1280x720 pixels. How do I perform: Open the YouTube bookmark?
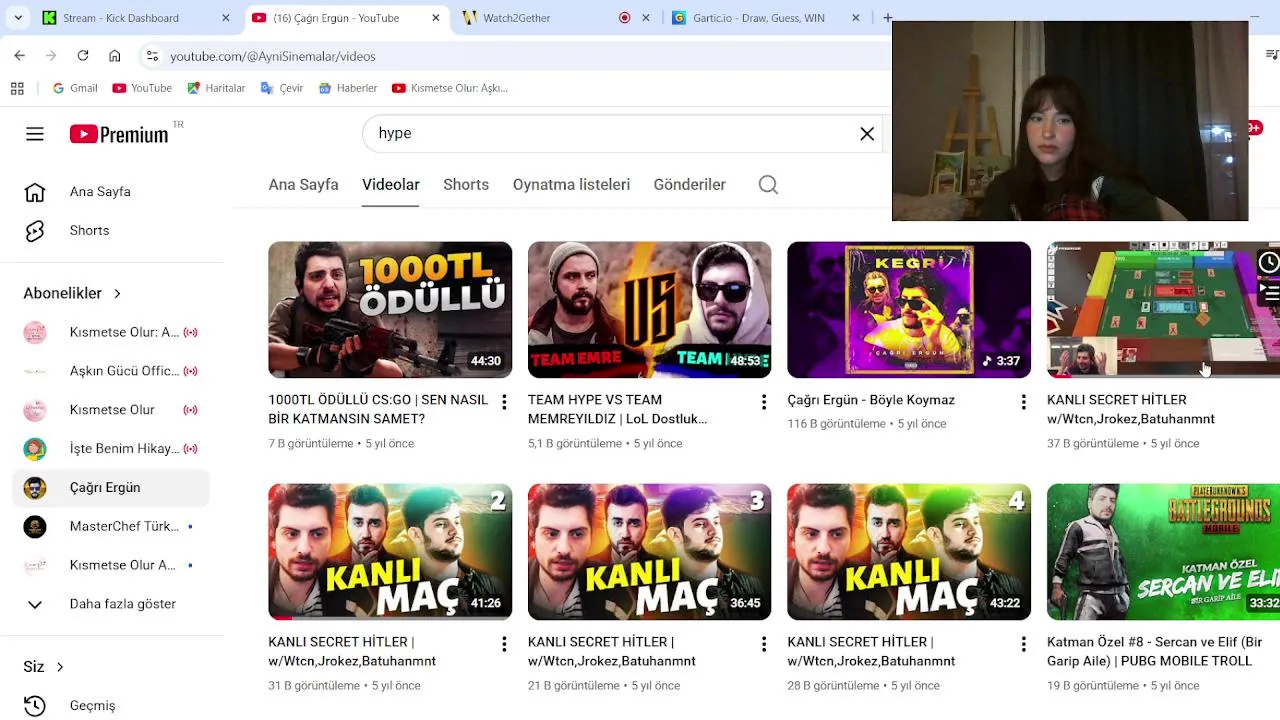coord(142,88)
